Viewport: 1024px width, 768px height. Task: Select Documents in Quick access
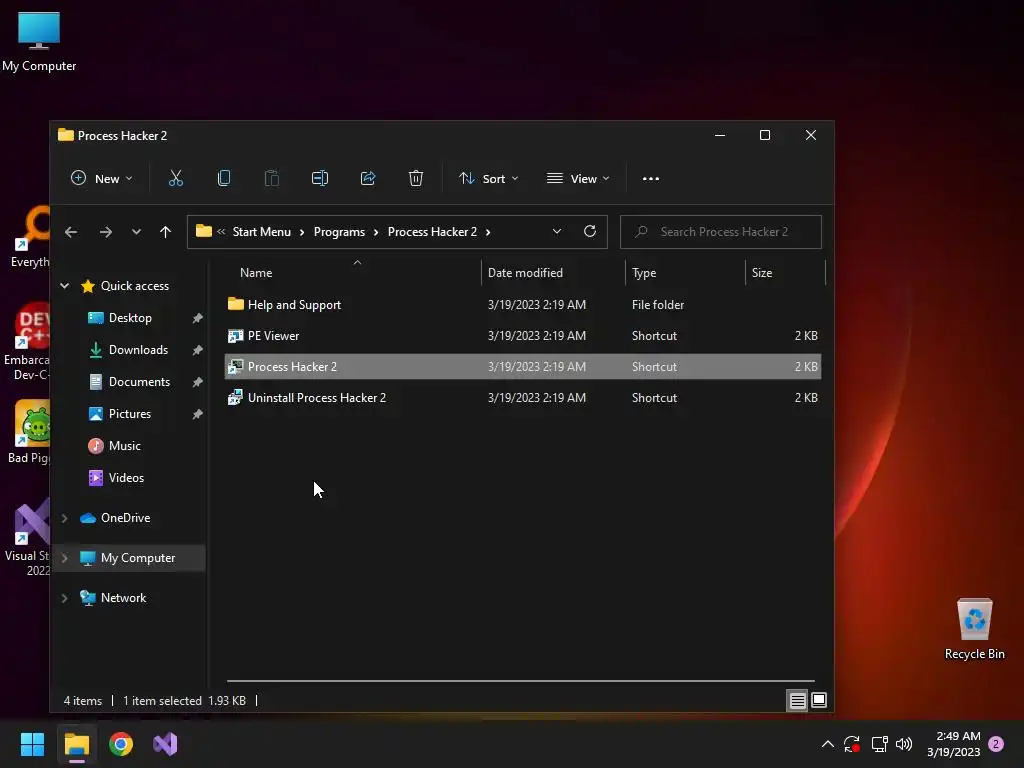tap(139, 382)
